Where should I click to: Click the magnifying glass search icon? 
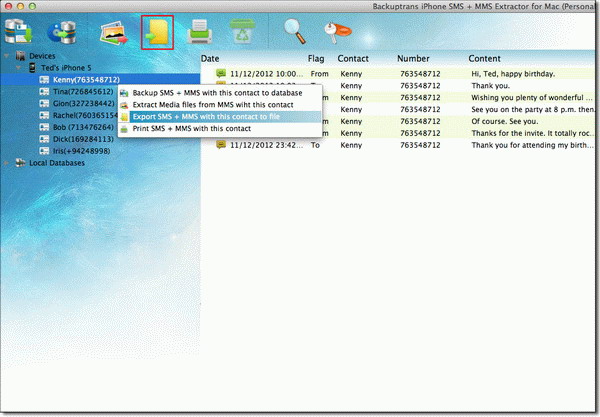(x=295, y=31)
